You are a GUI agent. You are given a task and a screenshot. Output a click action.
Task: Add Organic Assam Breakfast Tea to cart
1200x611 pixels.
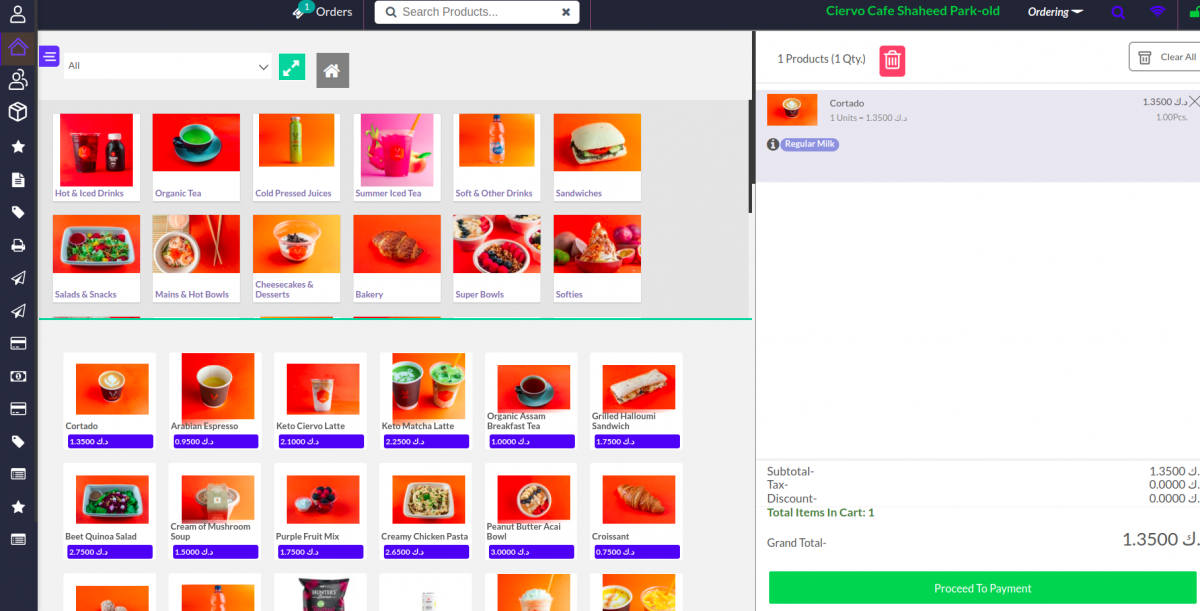(531, 401)
